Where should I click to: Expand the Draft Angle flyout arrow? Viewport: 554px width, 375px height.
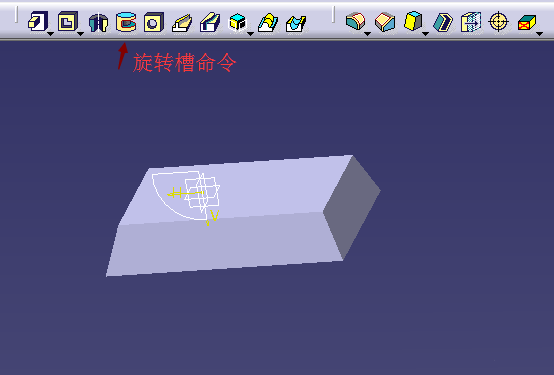coord(425,34)
